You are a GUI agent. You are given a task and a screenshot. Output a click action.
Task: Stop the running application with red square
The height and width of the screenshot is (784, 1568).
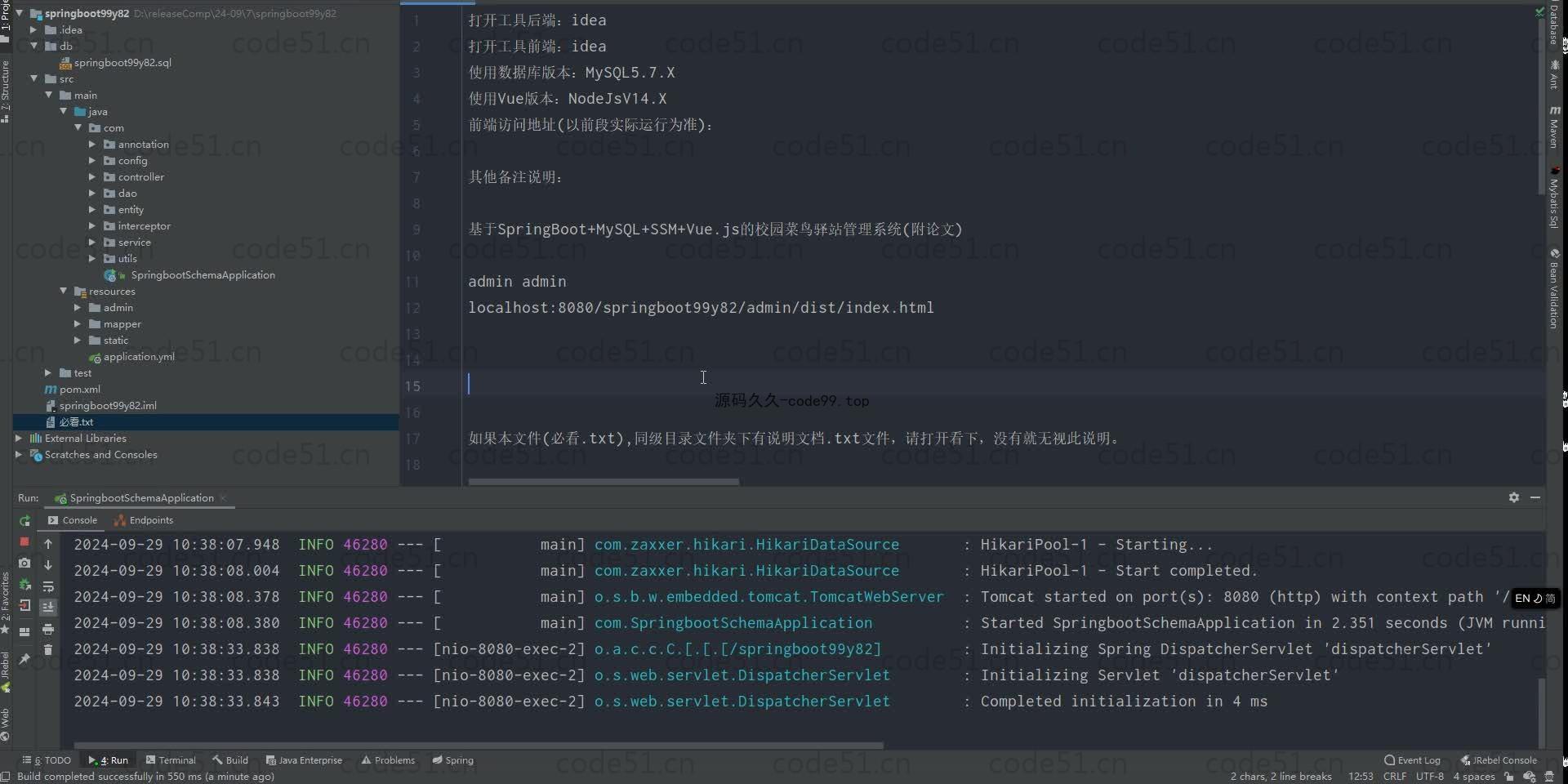(24, 541)
